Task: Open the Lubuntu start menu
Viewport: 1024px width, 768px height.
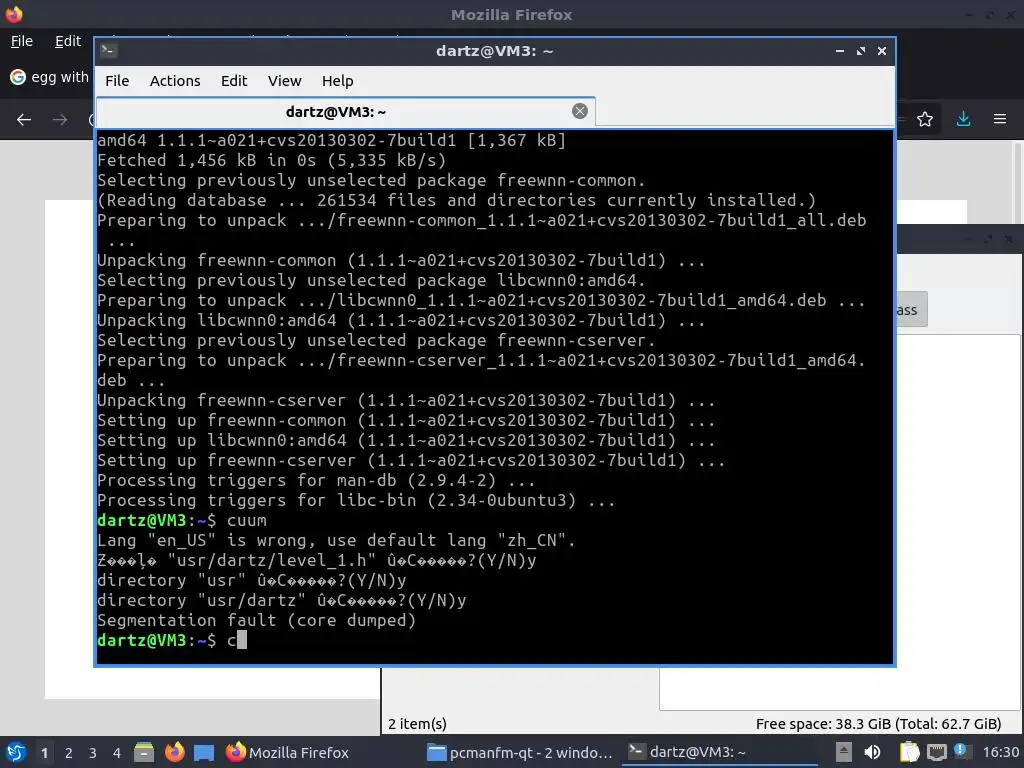Action: (16, 752)
